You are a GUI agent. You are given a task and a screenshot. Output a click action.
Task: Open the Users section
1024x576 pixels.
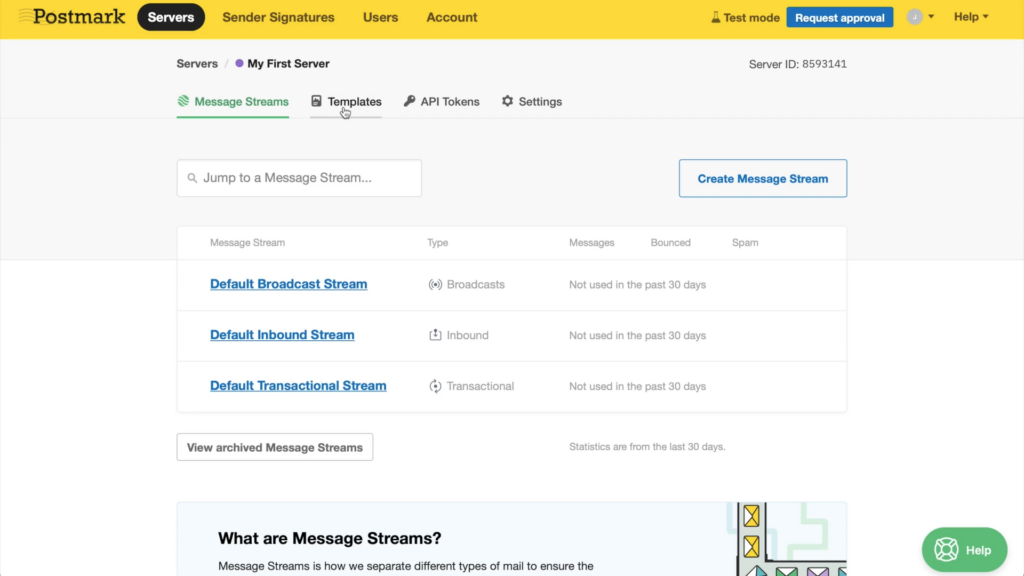pyautogui.click(x=380, y=17)
